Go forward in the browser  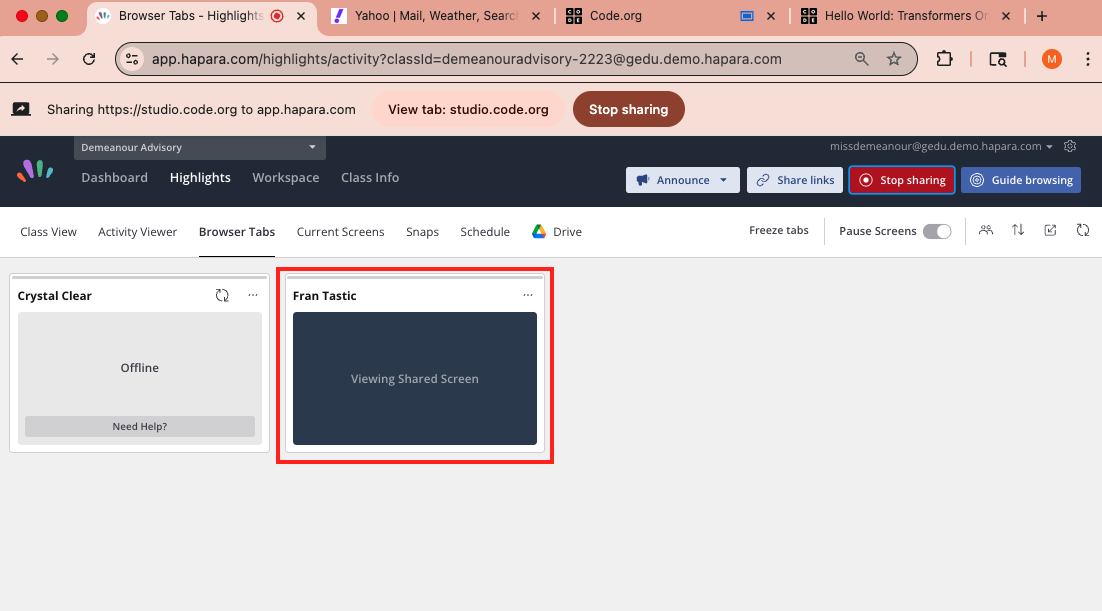pyautogui.click(x=53, y=59)
